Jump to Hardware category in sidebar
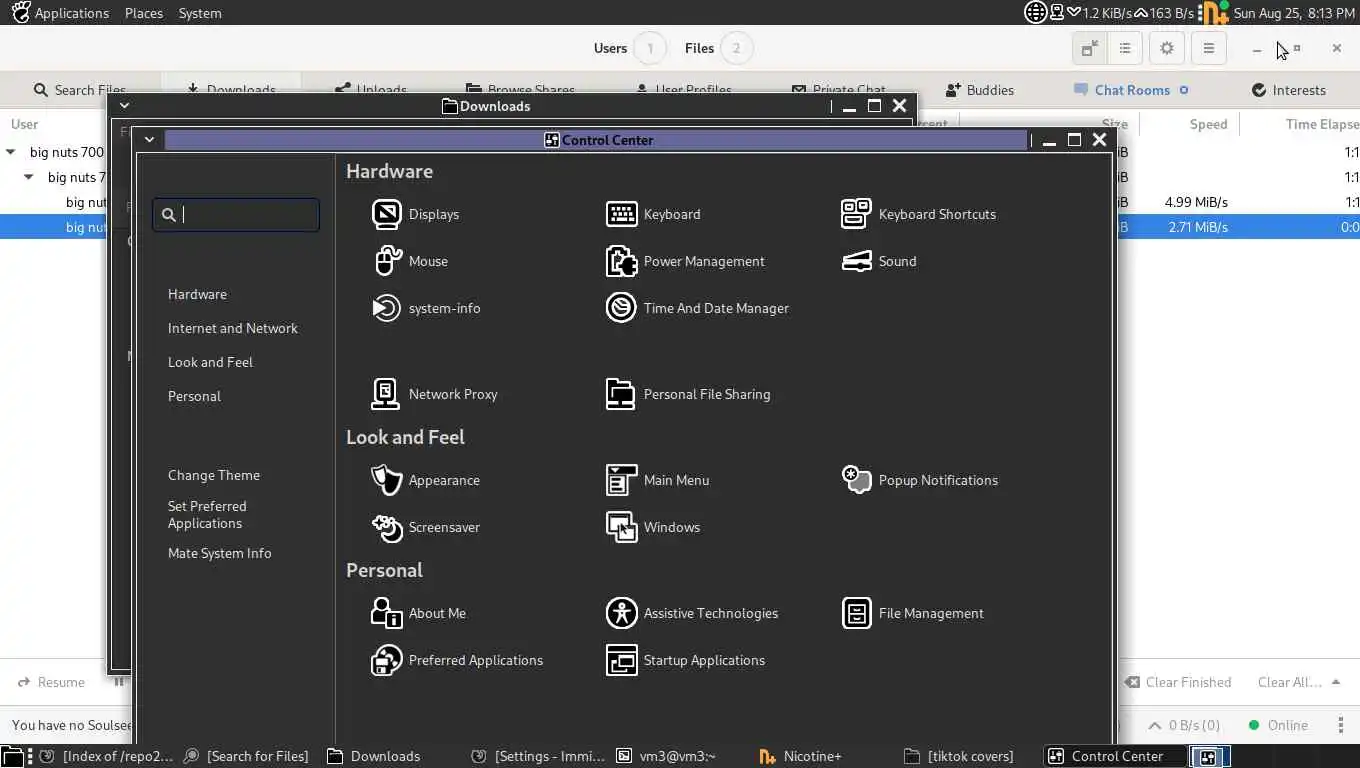Image resolution: width=1360 pixels, height=768 pixels. point(197,294)
